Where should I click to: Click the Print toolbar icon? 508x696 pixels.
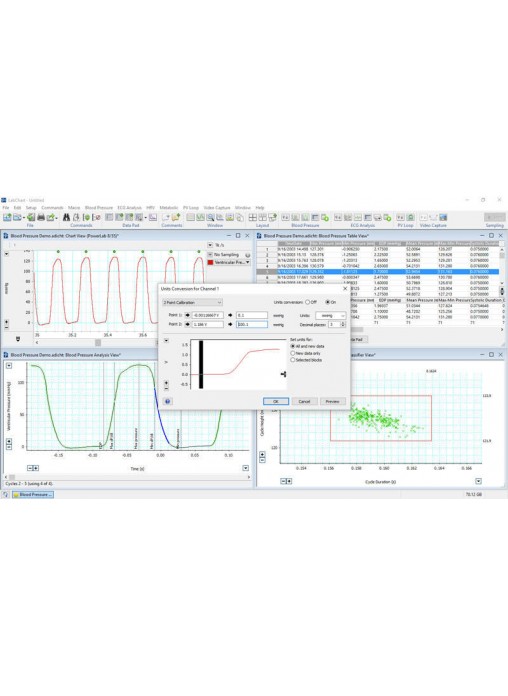[x=41, y=217]
